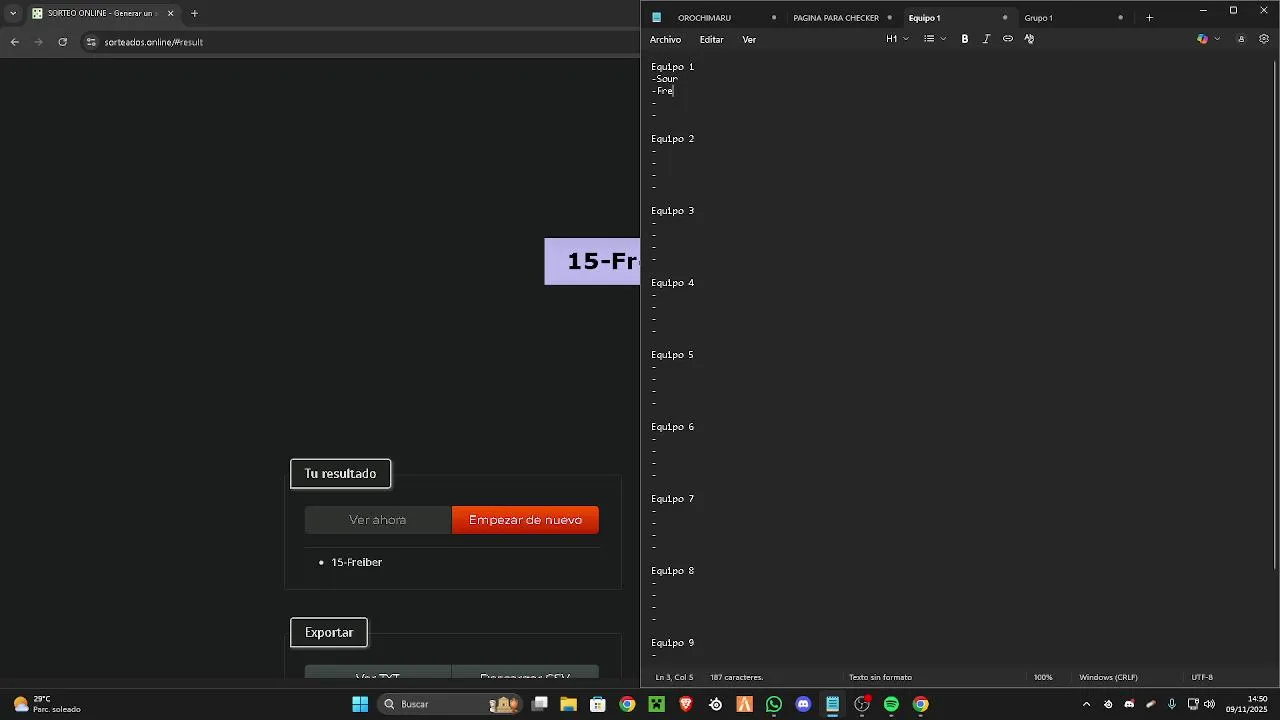Insert a link with Notepad's link icon
Image resolution: width=1280 pixels, height=720 pixels.
(x=1008, y=39)
